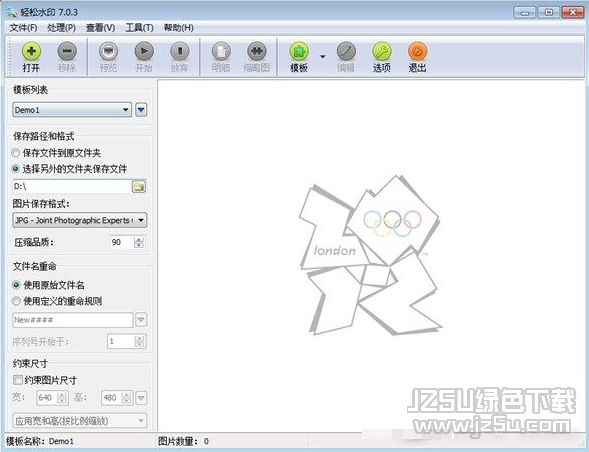589x452 pixels.
Task: Click the width 640 stepper arrows
Action: pyautogui.click(x=62, y=398)
